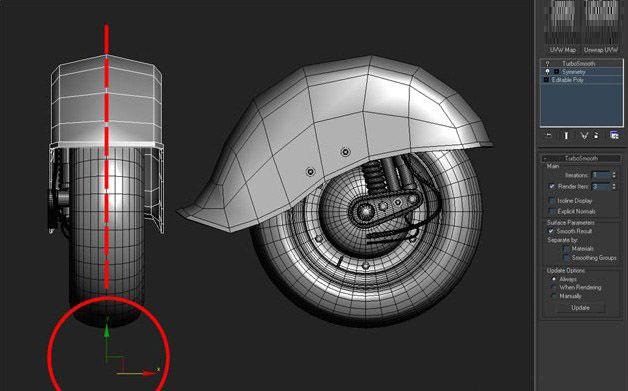This screenshot has height=391, width=628.
Task: Select TurboSmooth in modifier stack
Action: [579, 64]
